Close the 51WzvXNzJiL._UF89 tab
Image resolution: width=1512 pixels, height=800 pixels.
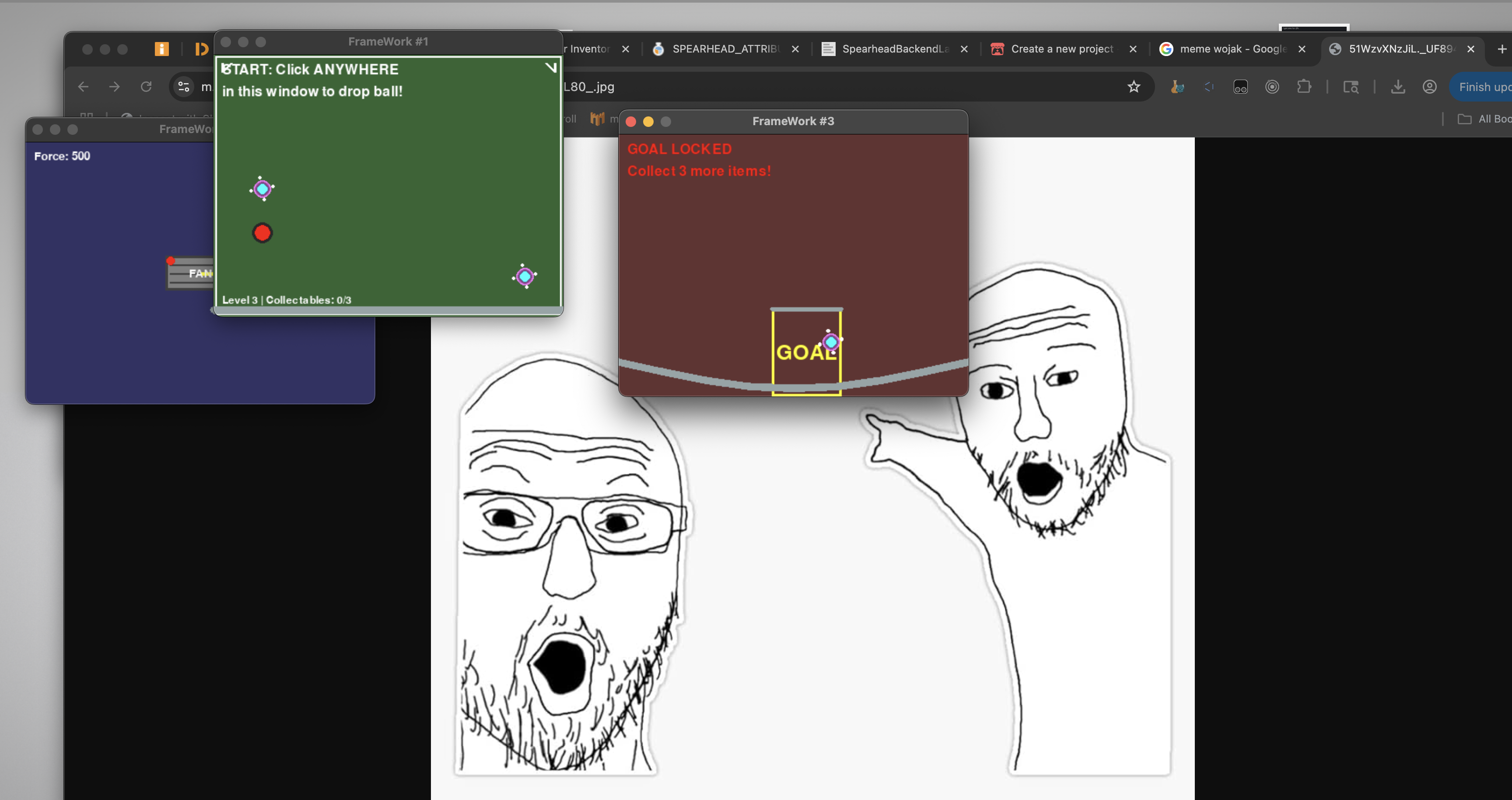click(x=1470, y=49)
